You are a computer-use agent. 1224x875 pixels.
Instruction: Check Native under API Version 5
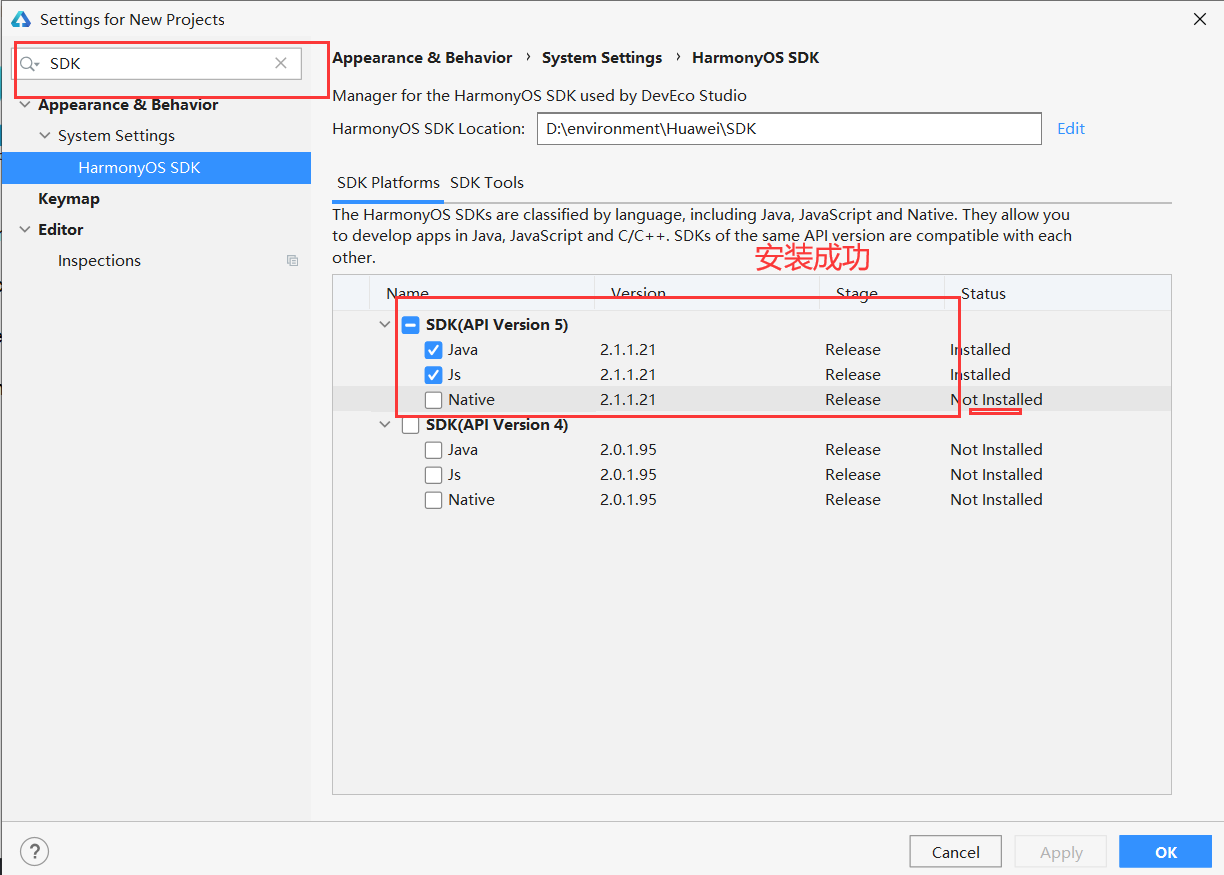tap(433, 400)
